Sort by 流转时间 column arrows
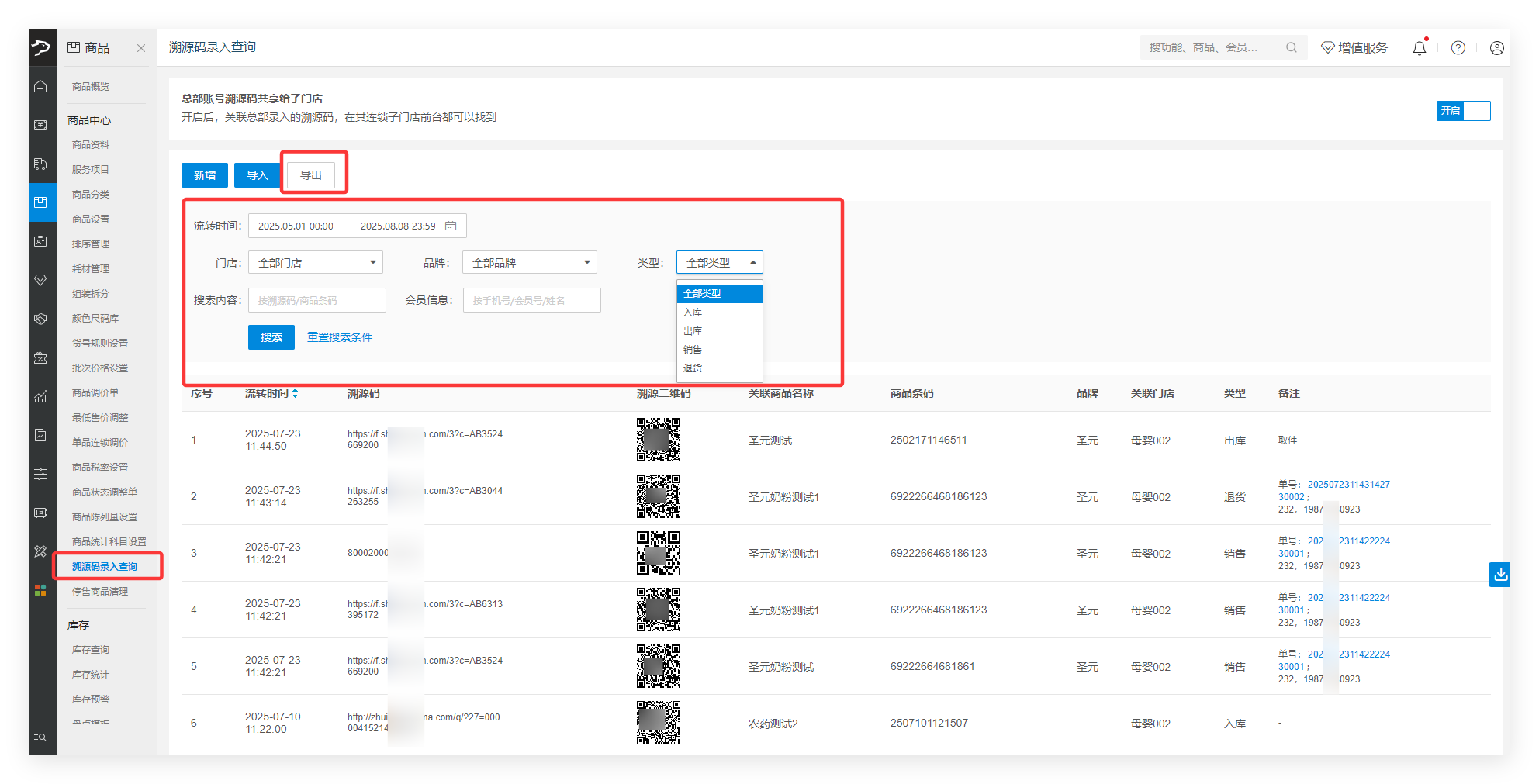The height and width of the screenshot is (784, 1539). coord(295,394)
